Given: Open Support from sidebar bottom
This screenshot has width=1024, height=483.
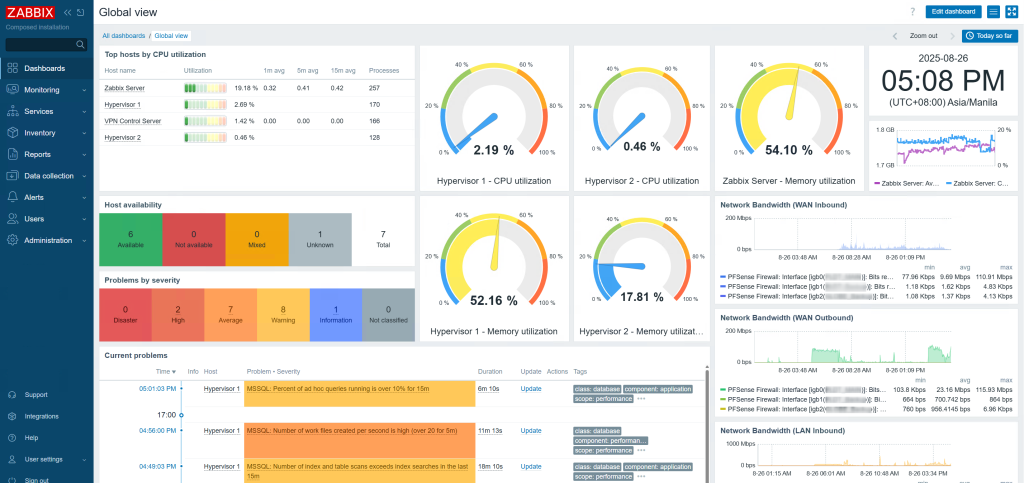Looking at the screenshot, I should 36,395.
